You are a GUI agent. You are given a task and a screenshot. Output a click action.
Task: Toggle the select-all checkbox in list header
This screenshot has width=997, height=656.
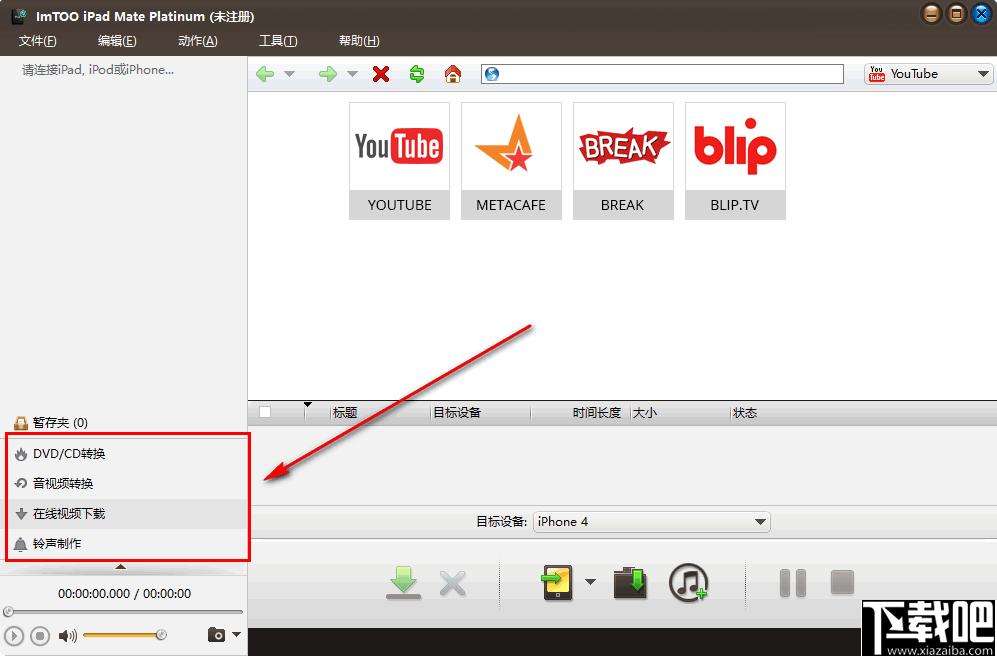265,412
